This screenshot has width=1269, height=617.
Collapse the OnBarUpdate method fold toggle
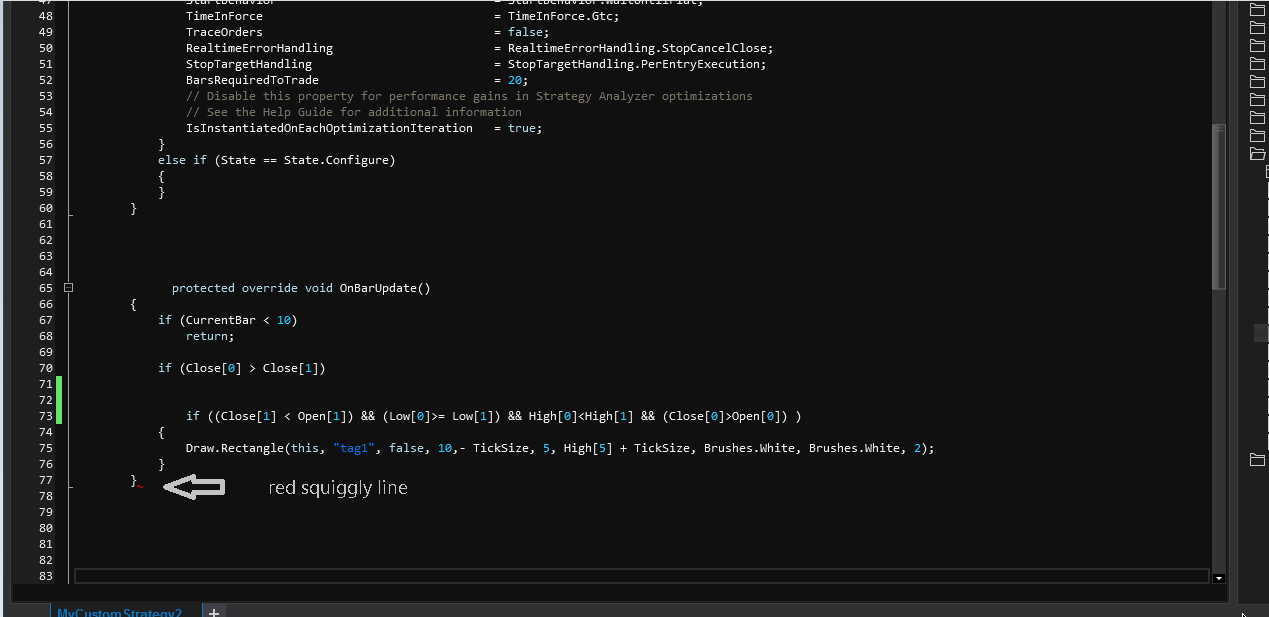pyautogui.click(x=68, y=288)
